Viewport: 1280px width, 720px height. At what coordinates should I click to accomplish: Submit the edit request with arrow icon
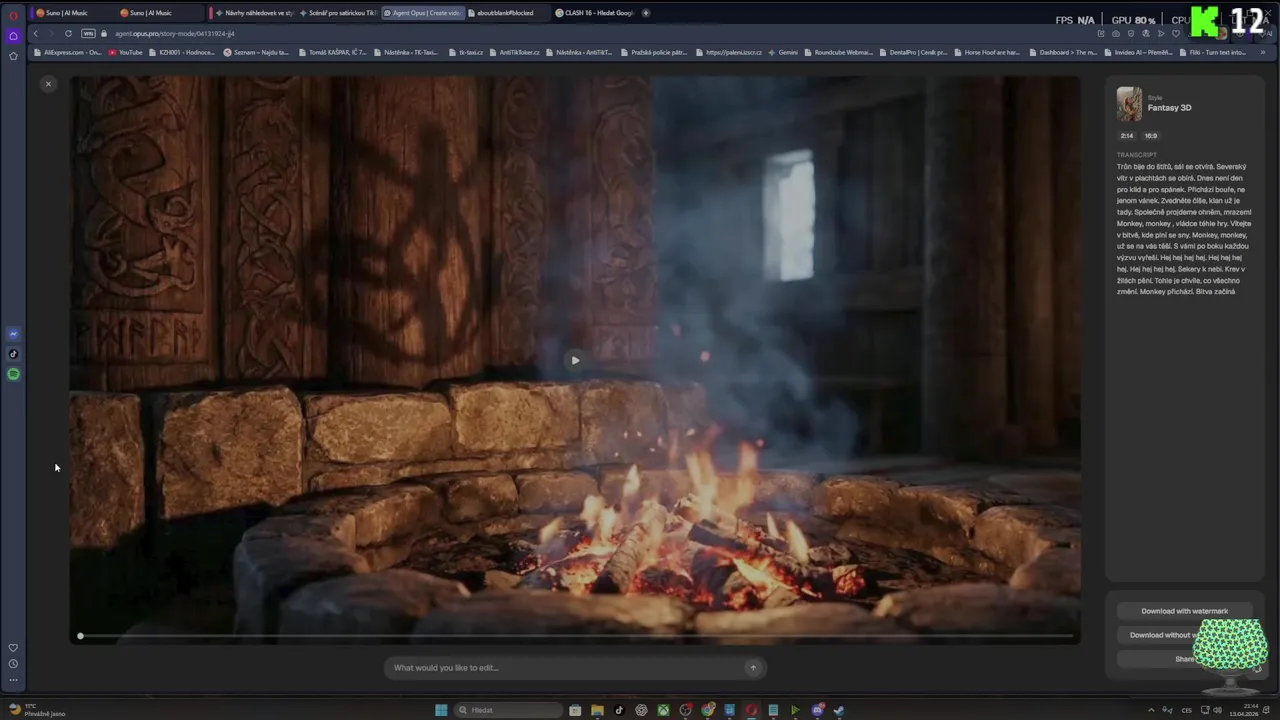point(753,667)
